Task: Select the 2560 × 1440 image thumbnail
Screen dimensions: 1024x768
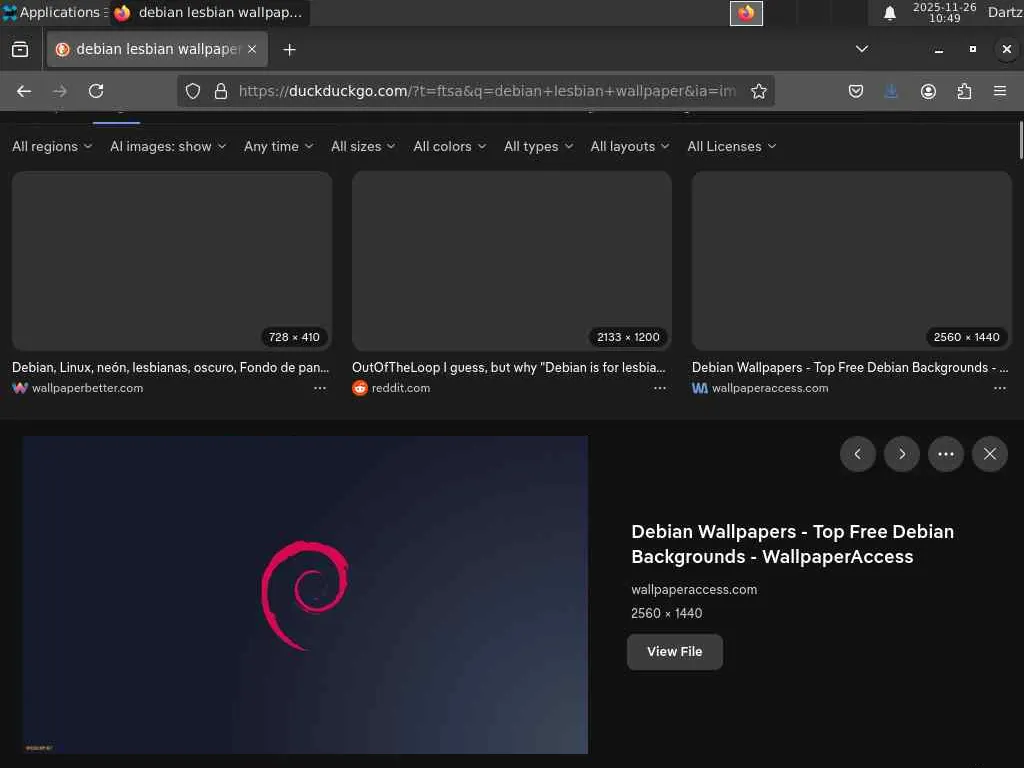Action: click(x=852, y=261)
